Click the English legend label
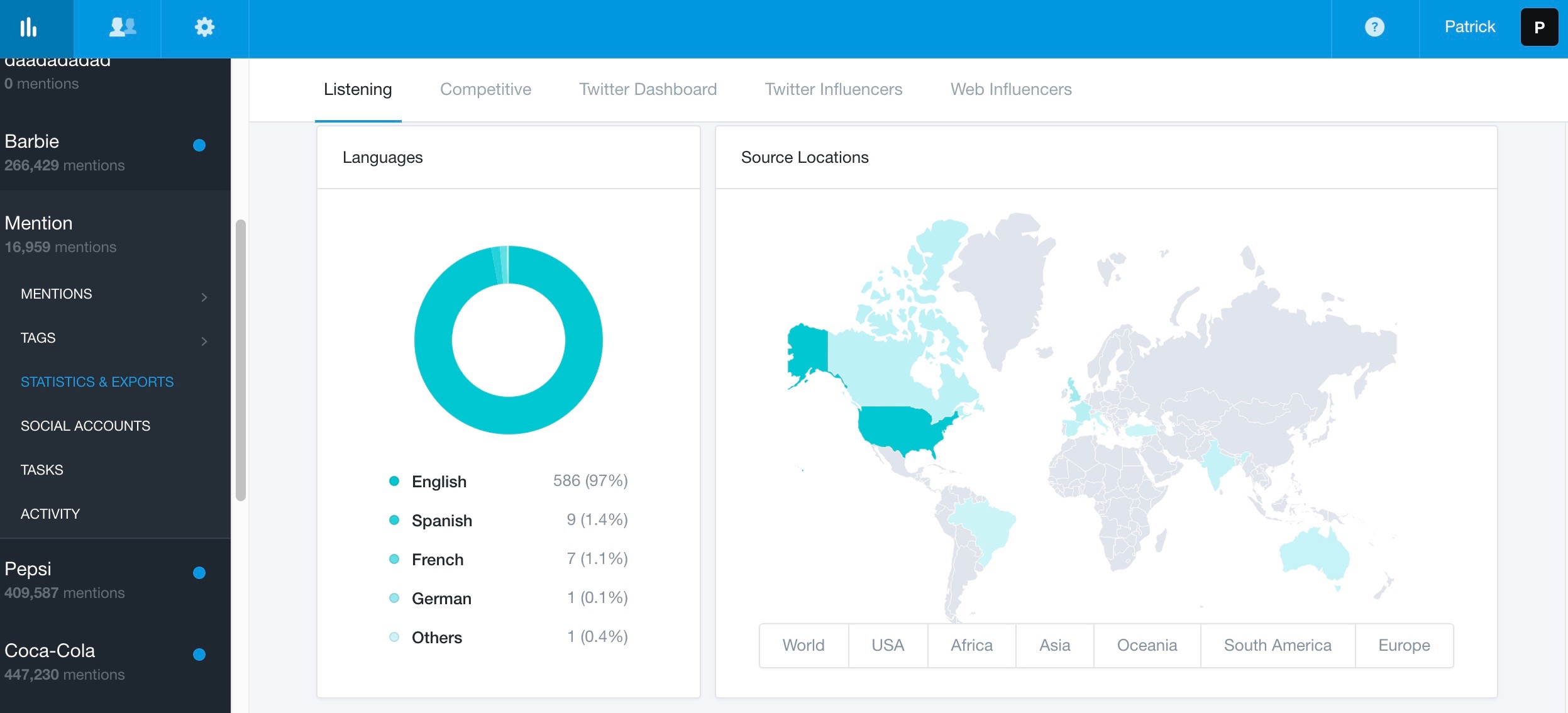Image resolution: width=1568 pixels, height=713 pixels. coord(439,482)
